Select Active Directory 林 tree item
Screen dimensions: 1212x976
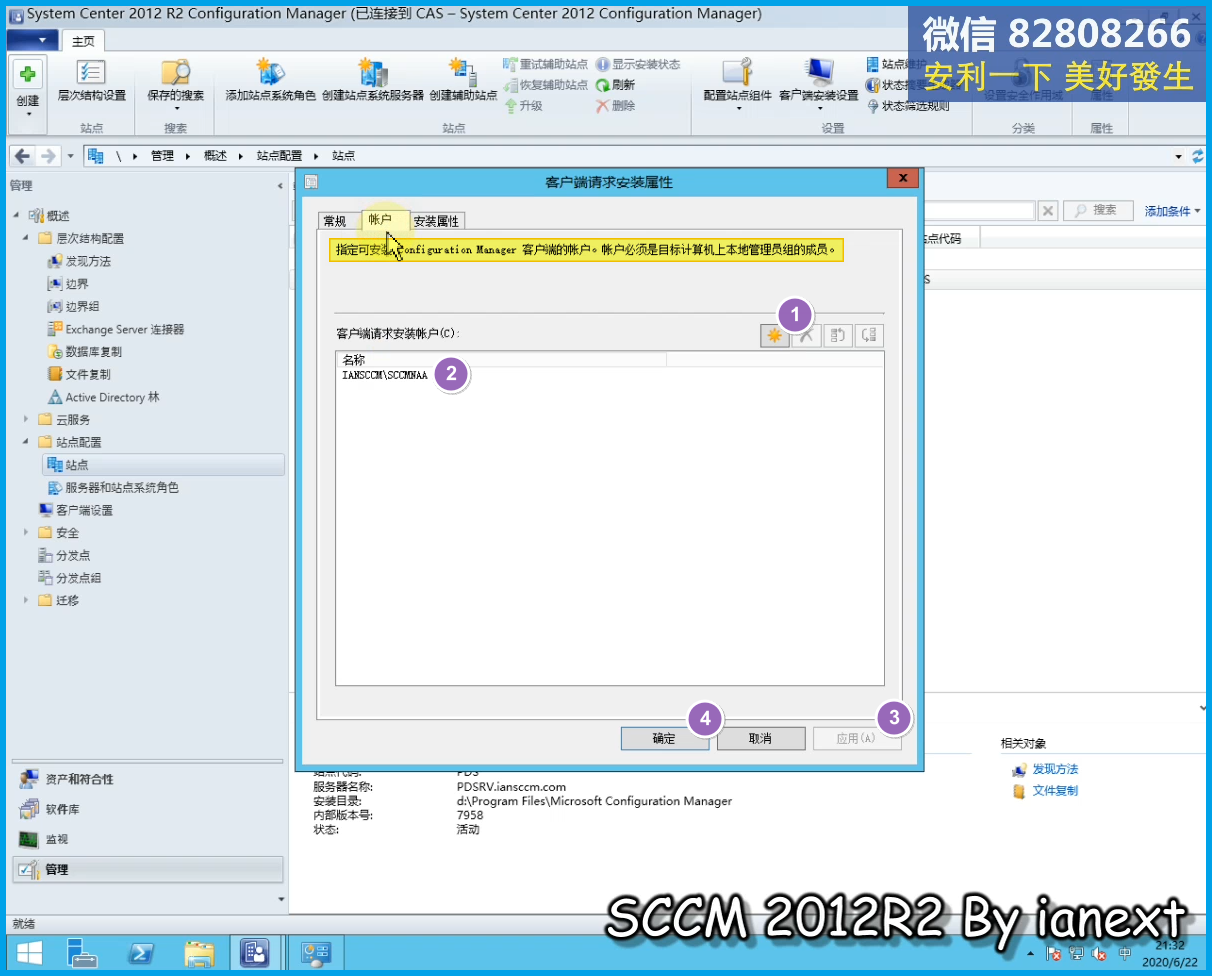[x=112, y=397]
